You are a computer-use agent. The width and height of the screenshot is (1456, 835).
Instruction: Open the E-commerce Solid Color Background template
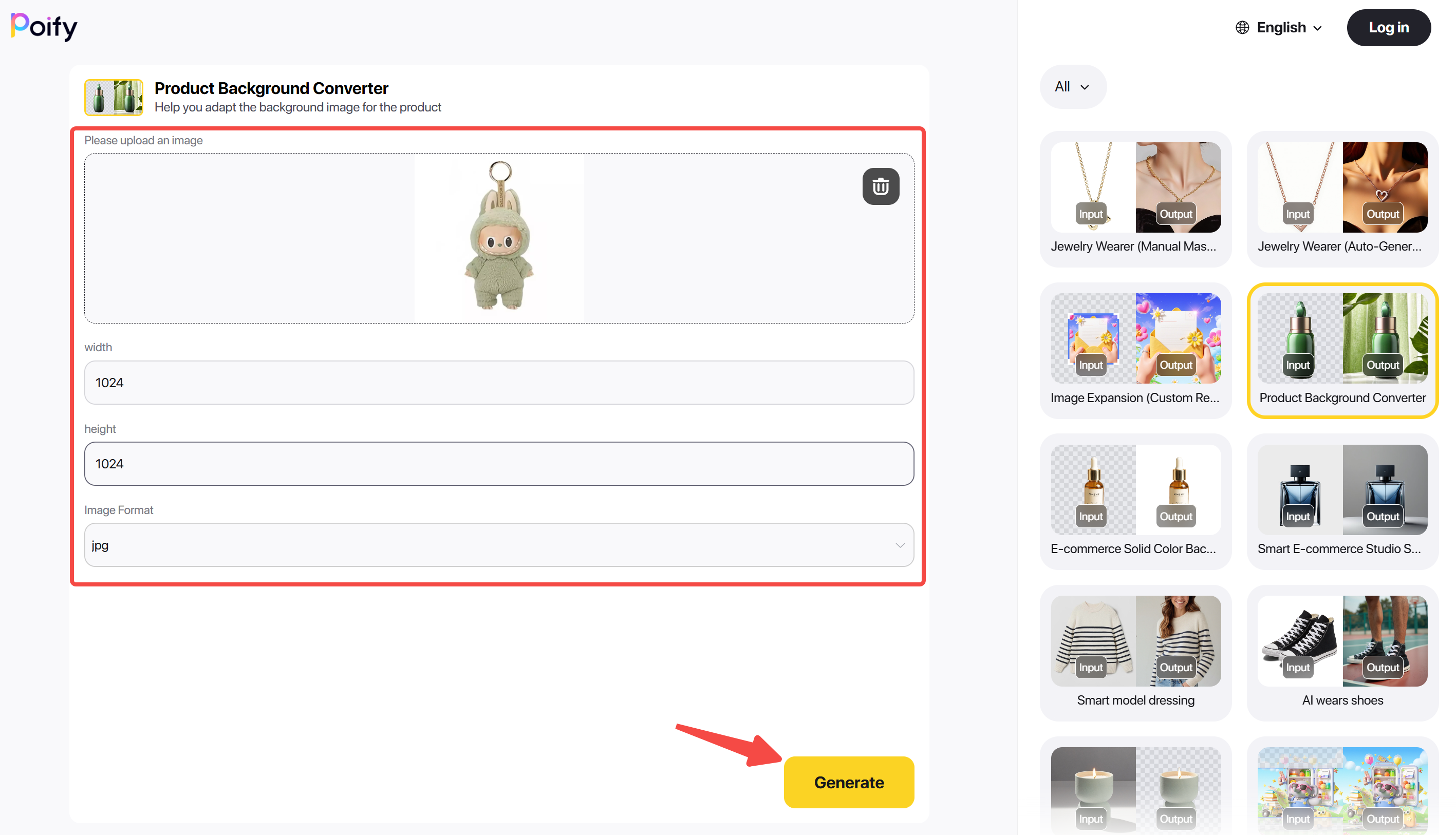point(1135,501)
